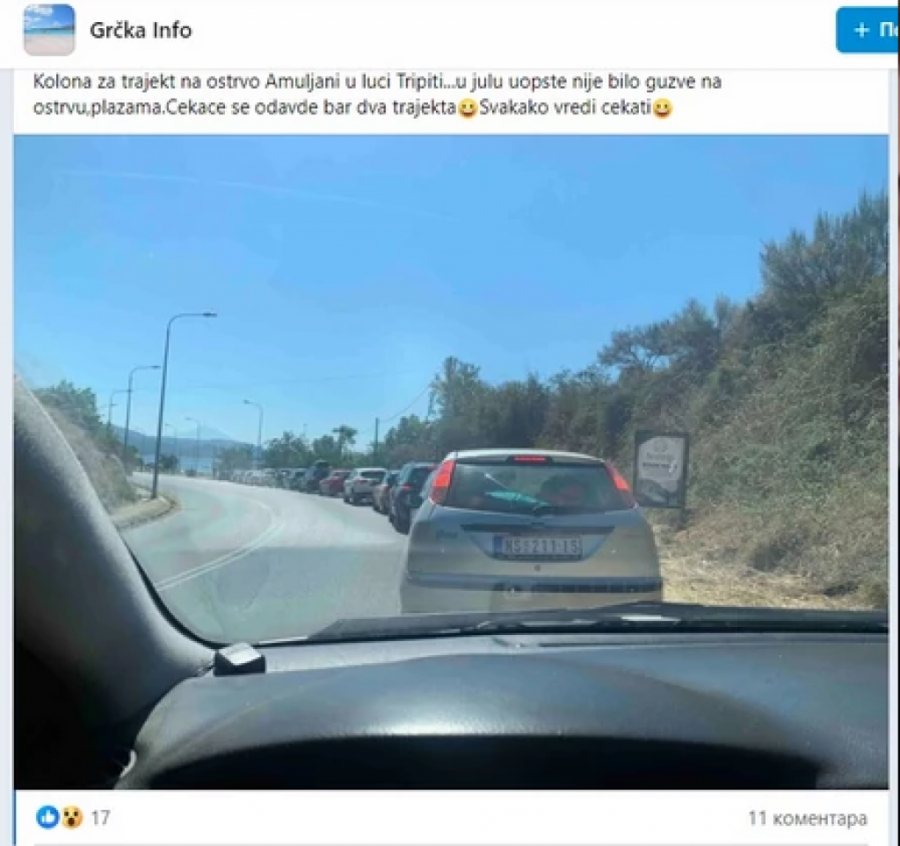Click the white car in the queue
Screen dimensions: 900x846
point(363,485)
